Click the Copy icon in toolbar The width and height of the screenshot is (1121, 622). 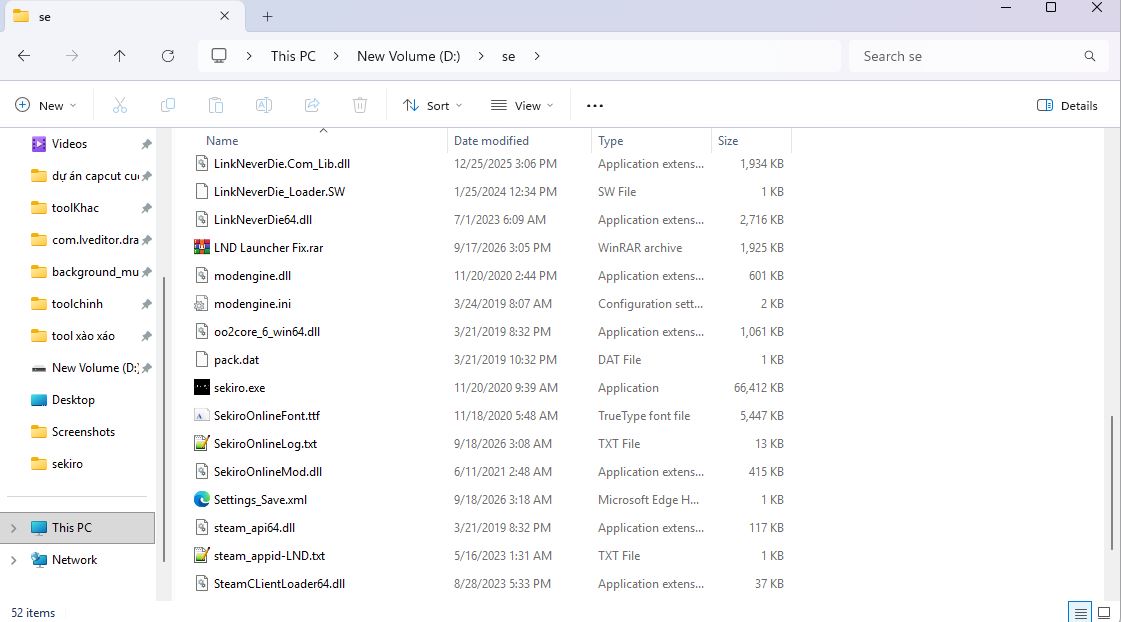point(168,105)
